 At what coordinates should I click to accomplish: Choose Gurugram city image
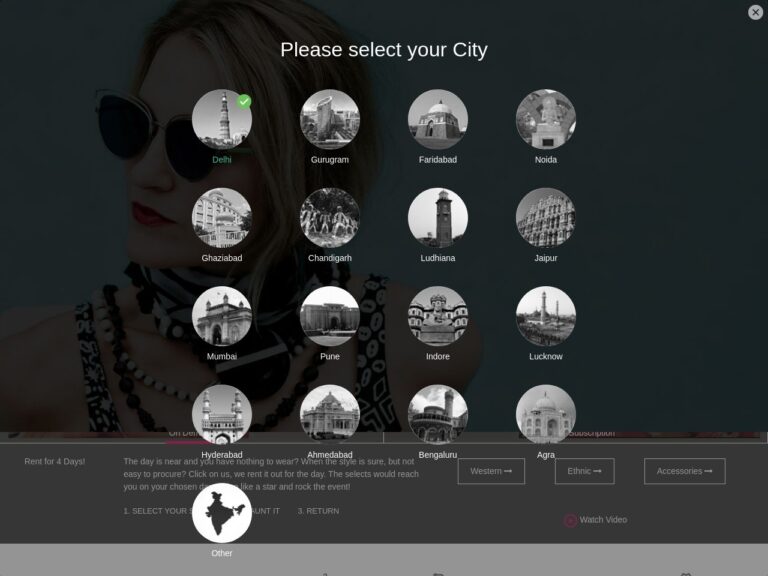[x=330, y=119]
